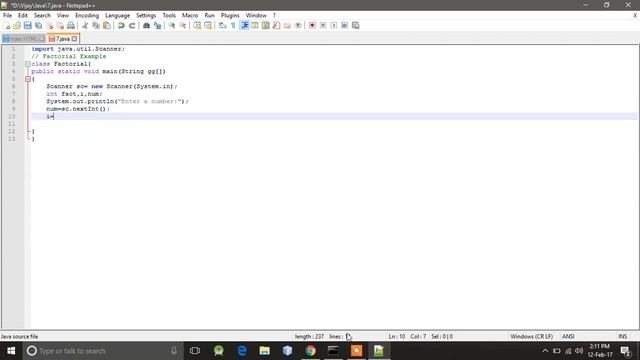Click line number 10 in the margin
Image resolution: width=640 pixels, height=360 pixels.
(x=11, y=116)
